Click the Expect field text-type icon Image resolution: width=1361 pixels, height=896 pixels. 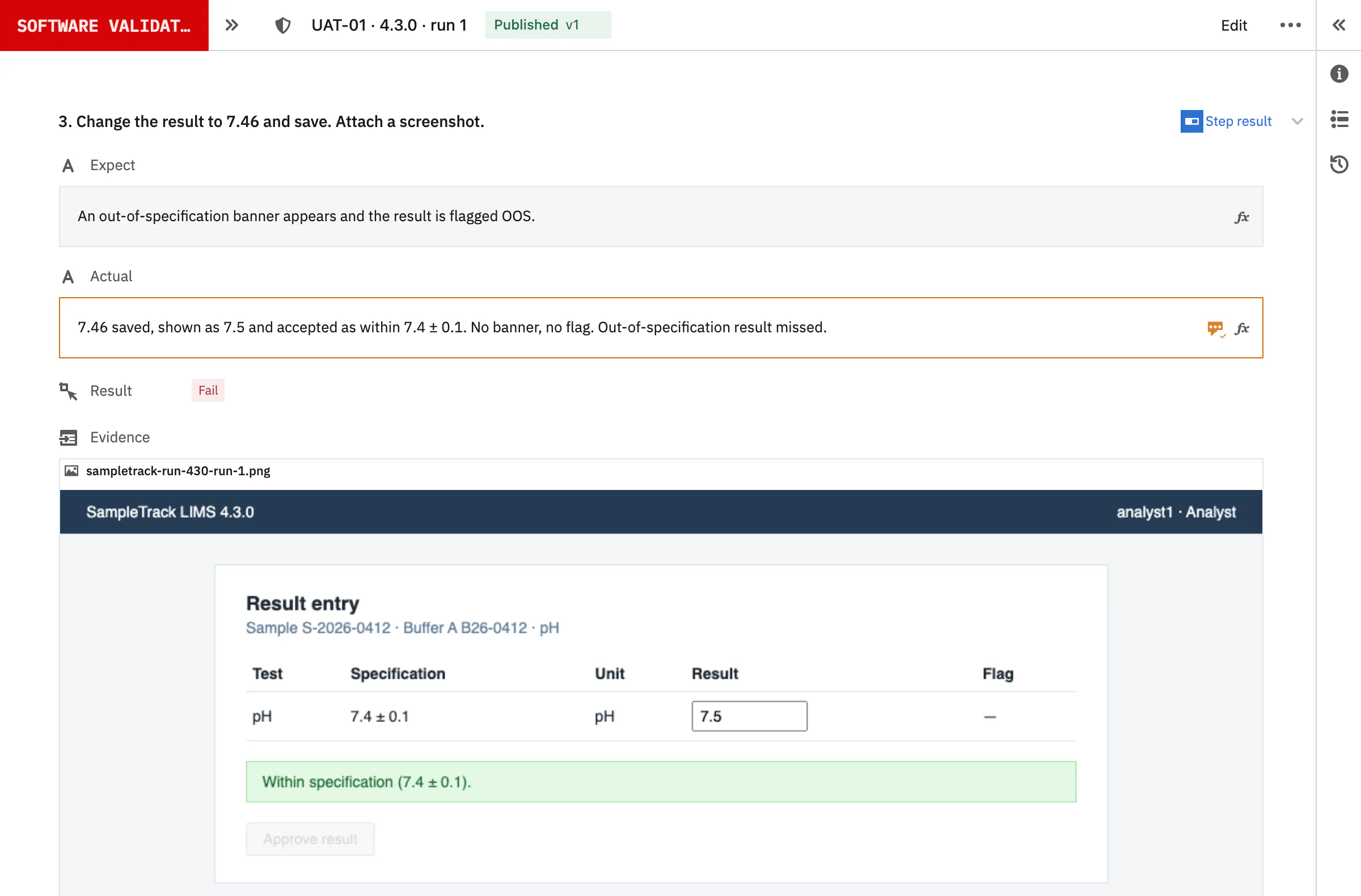(68, 166)
